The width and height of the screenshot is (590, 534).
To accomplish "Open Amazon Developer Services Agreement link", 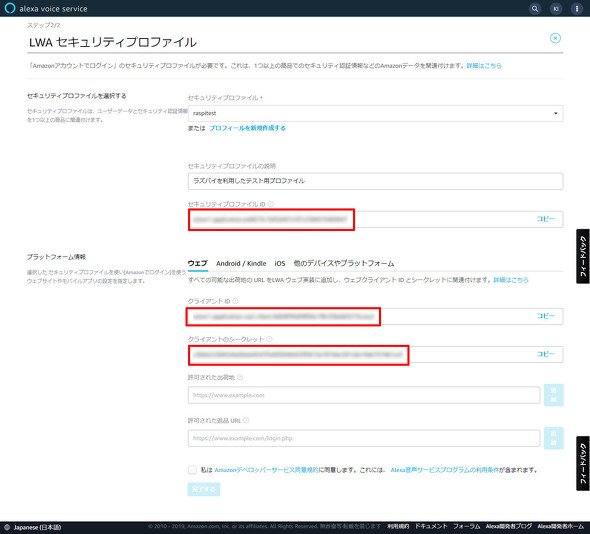I will point(266,470).
